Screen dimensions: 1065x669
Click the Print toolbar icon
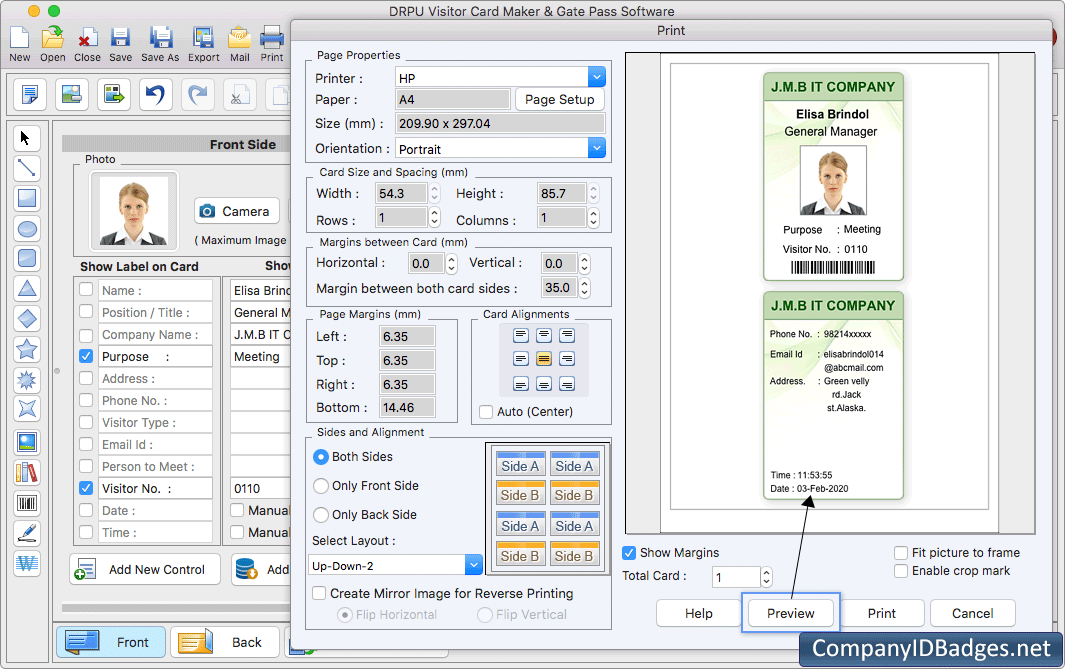point(272,44)
